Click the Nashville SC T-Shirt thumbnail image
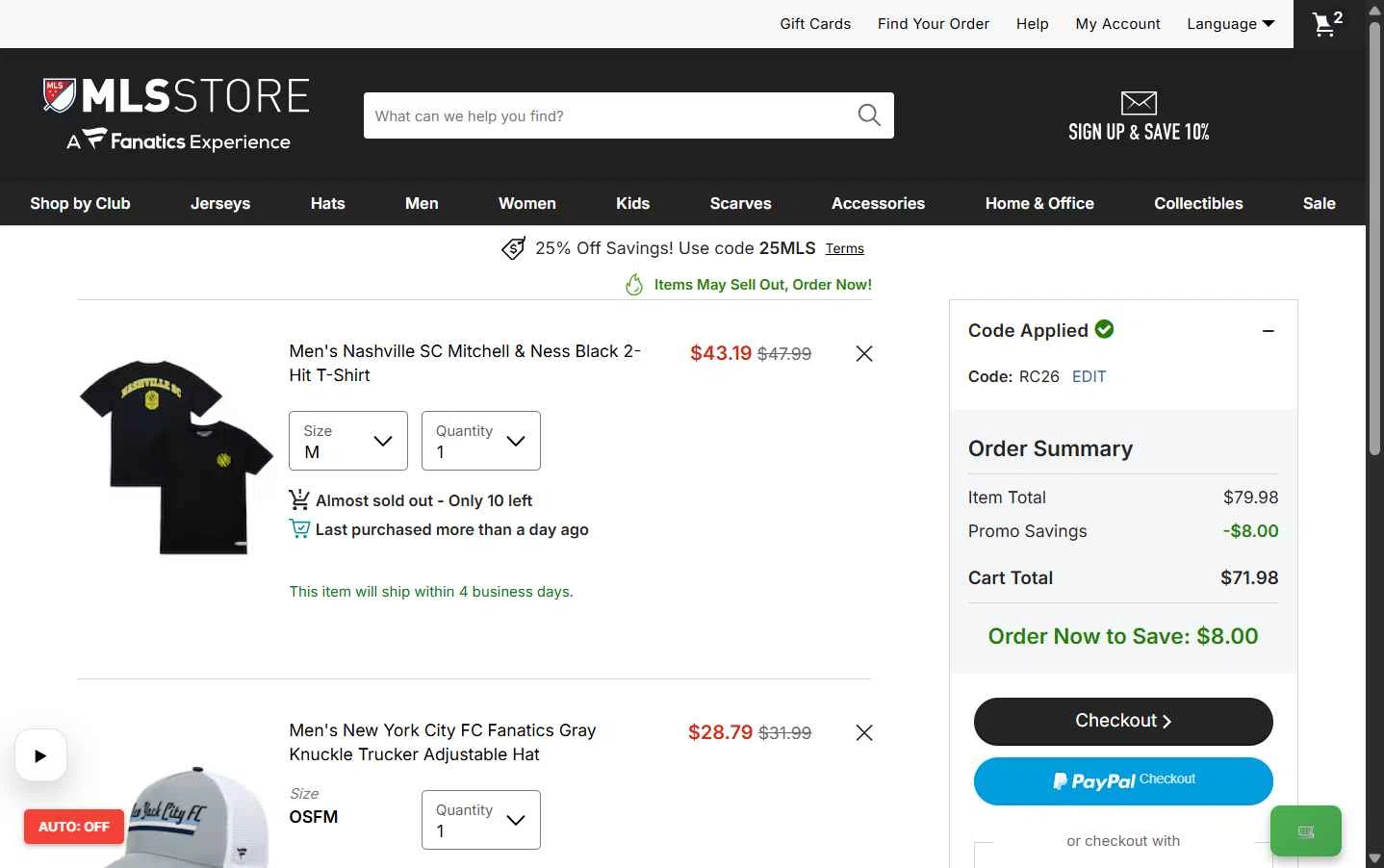This screenshot has height=868, width=1384. pos(176,456)
